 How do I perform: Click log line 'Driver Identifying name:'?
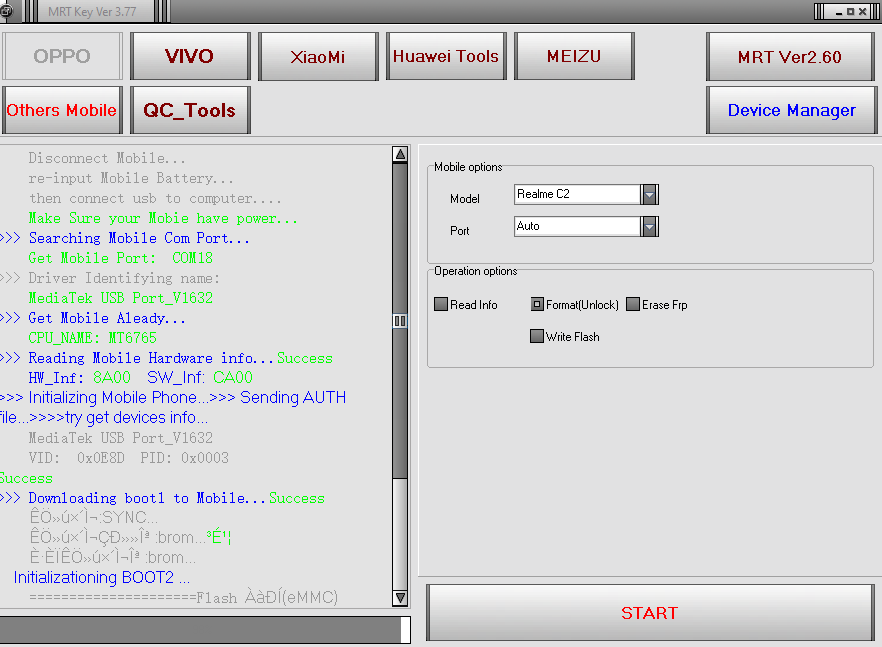(124, 278)
